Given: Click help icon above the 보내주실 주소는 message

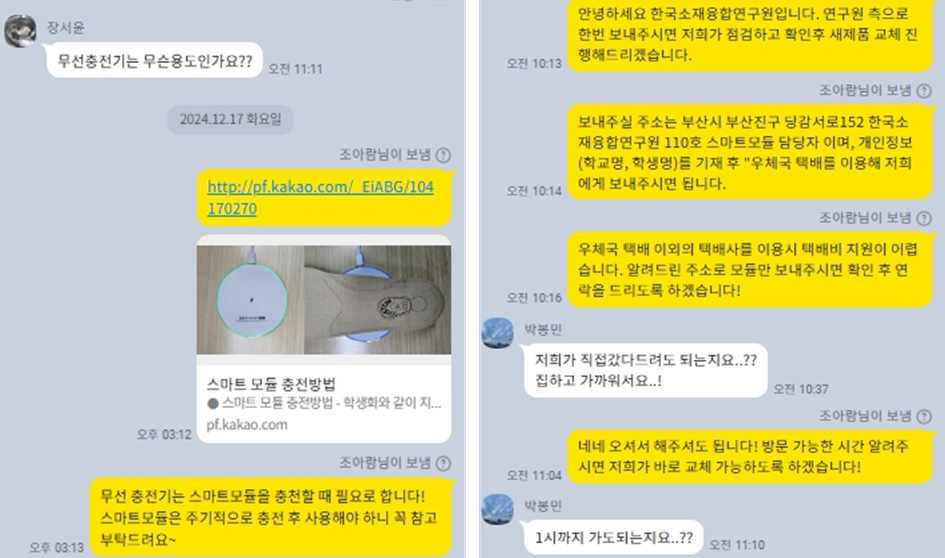Looking at the screenshot, I should [x=924, y=91].
